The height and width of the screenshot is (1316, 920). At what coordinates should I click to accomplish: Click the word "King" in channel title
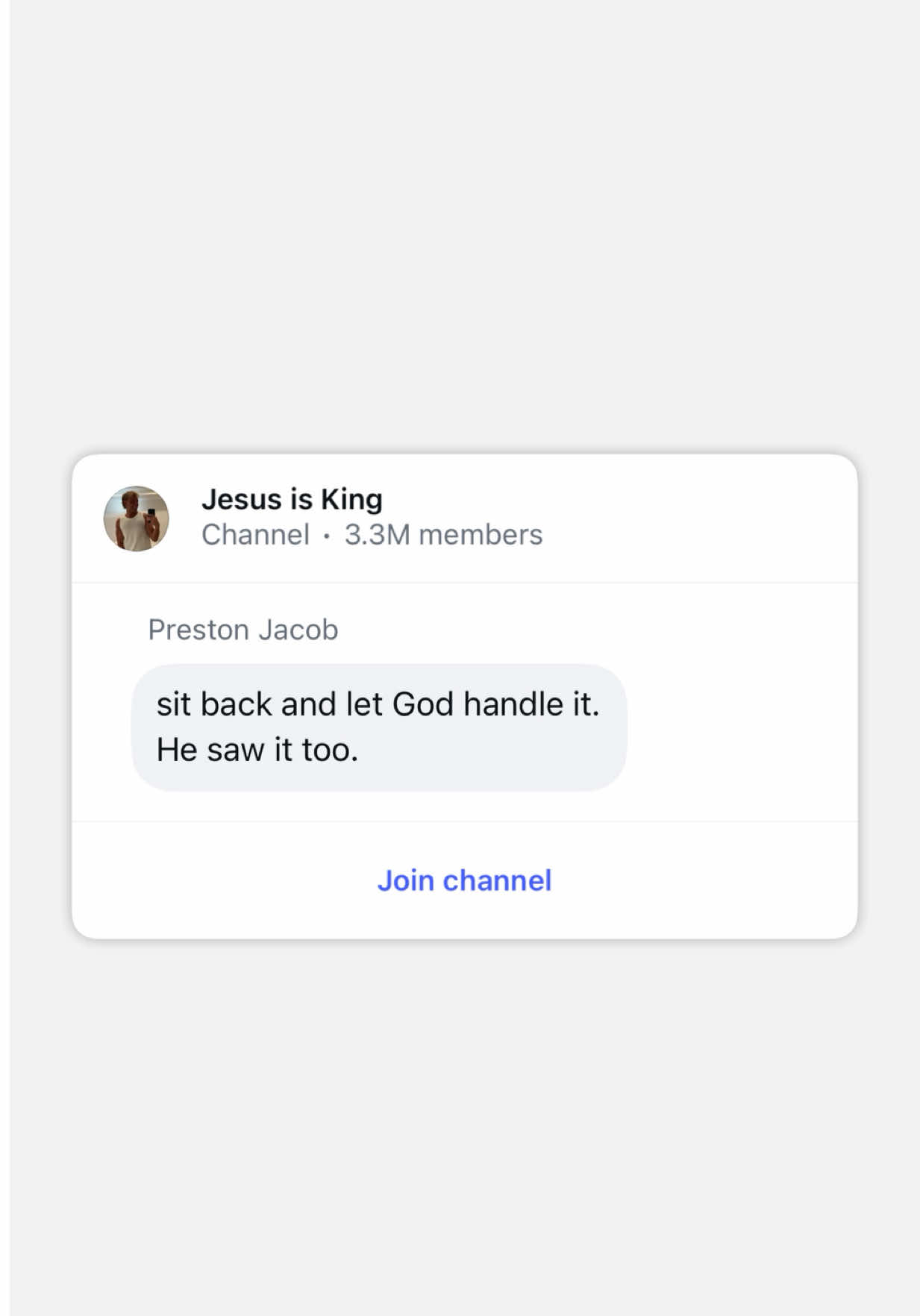pyautogui.click(x=351, y=501)
